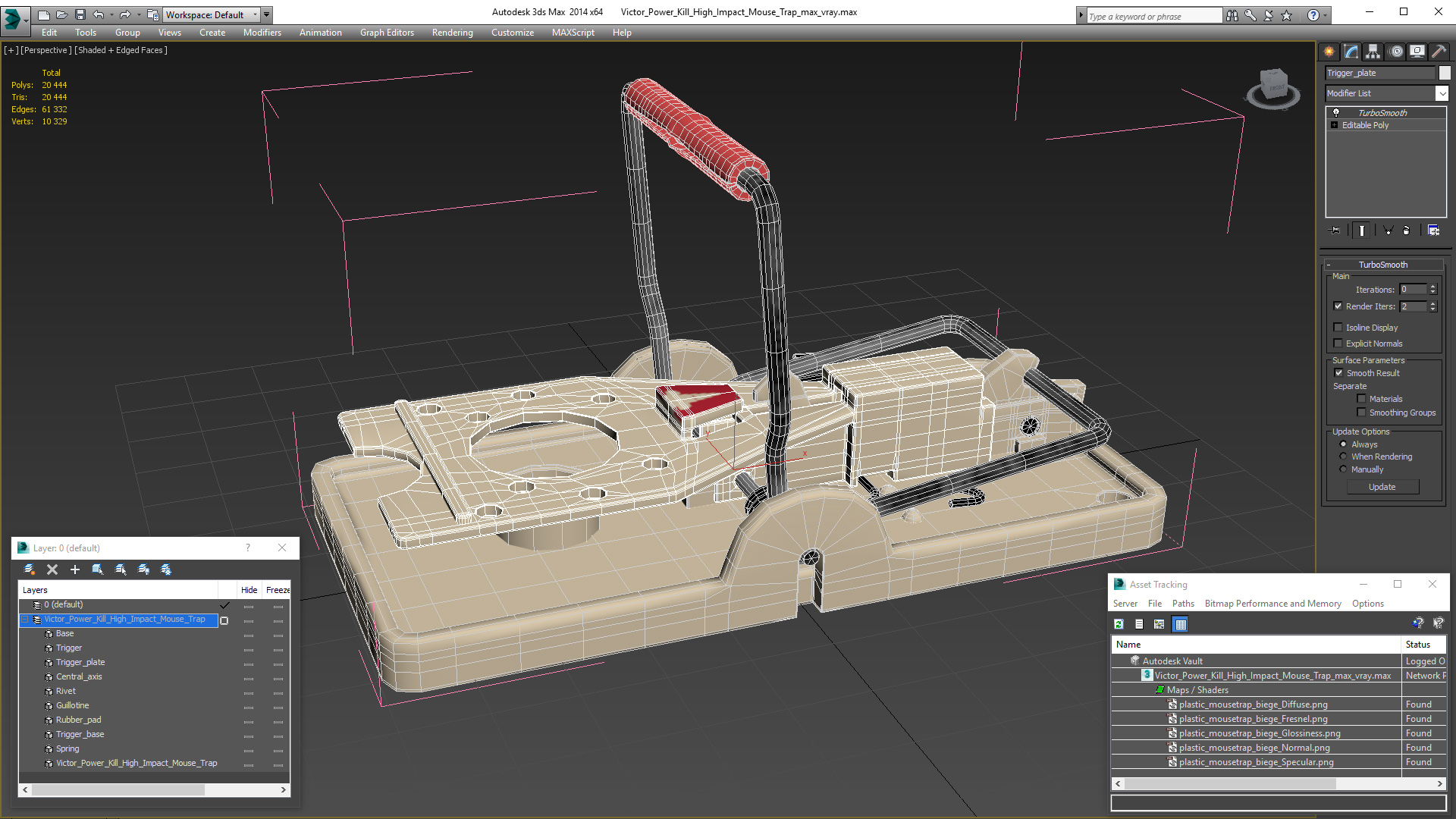This screenshot has height=819, width=1456.
Task: Open the Rendering menu
Action: pyautogui.click(x=452, y=33)
